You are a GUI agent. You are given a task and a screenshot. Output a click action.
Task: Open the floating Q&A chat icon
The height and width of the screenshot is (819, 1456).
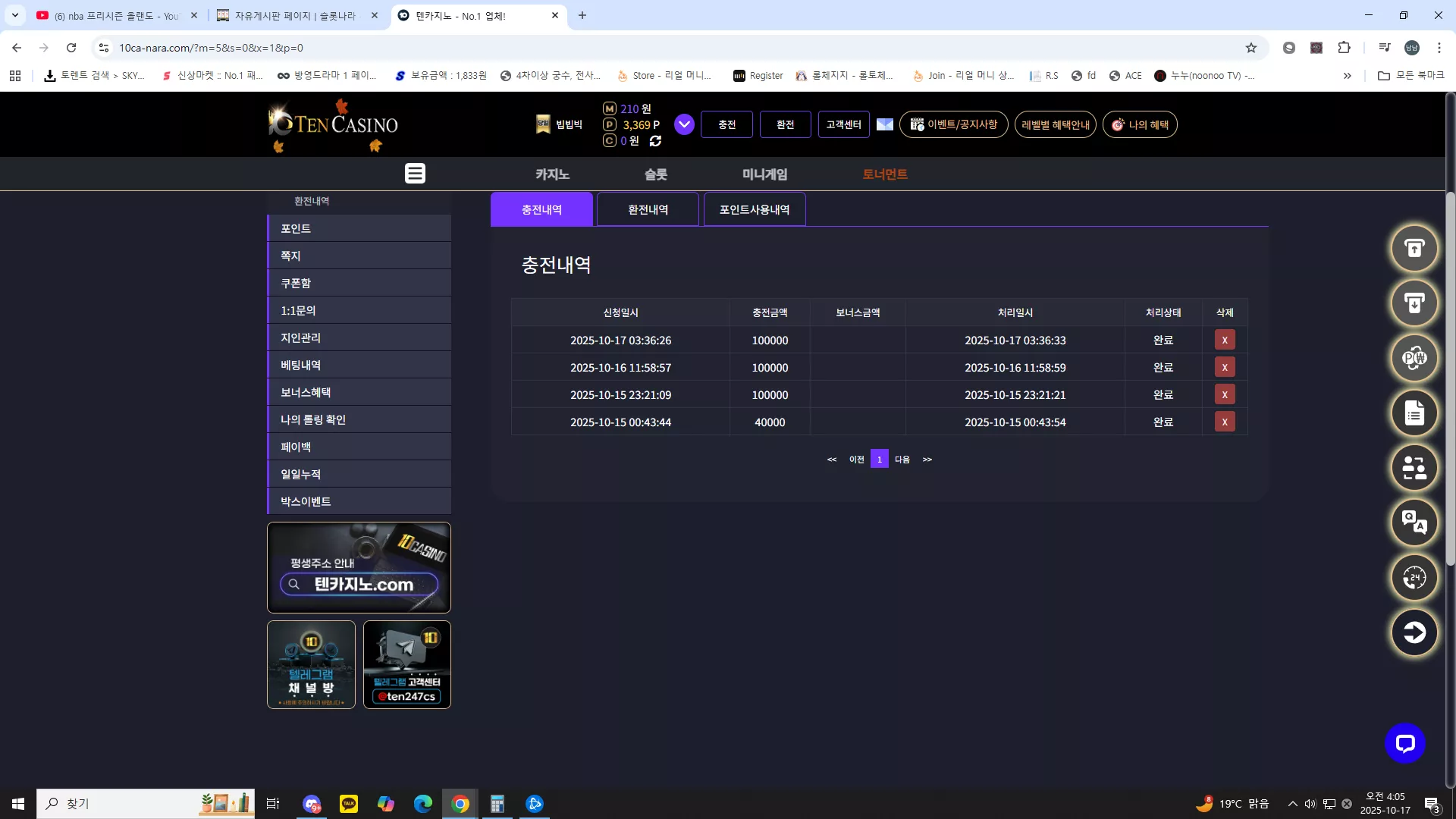1414,522
